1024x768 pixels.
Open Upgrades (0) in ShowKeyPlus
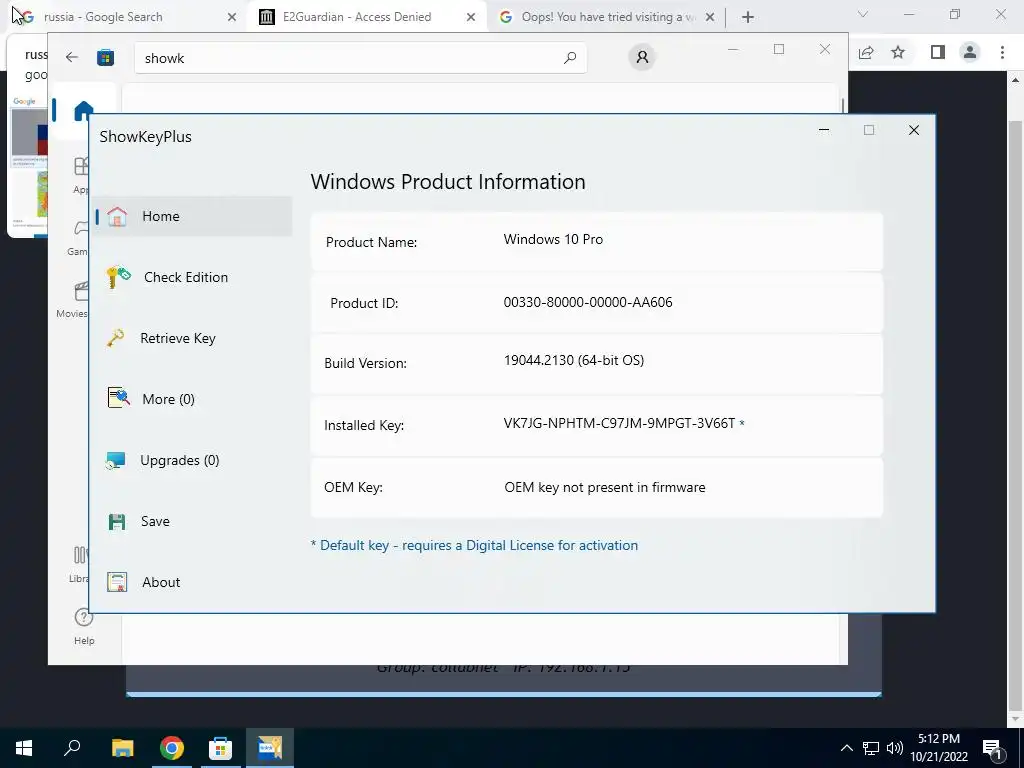(180, 460)
